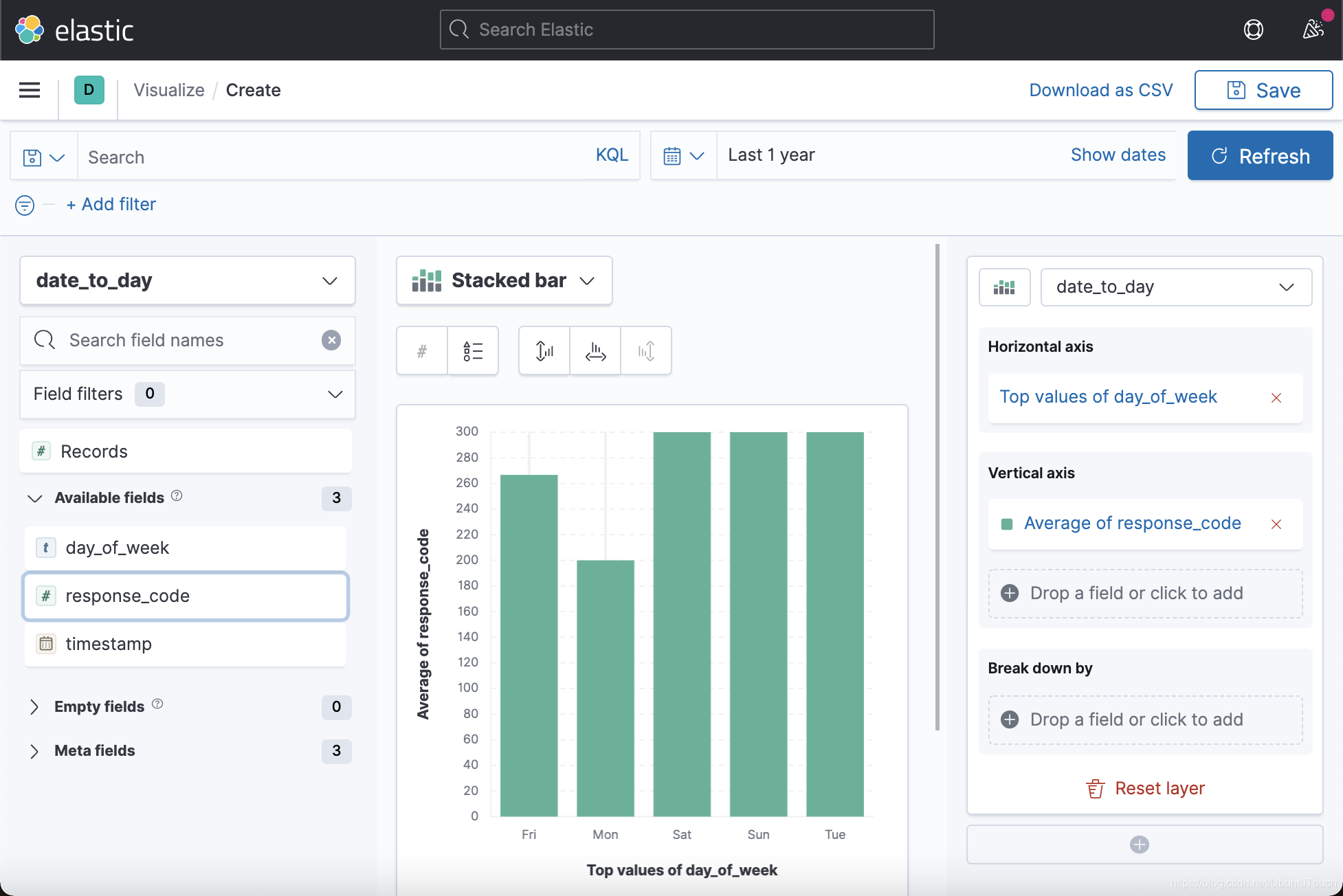The image size is (1343, 896).
Task: Expand the Meta fields section
Action: click(34, 750)
